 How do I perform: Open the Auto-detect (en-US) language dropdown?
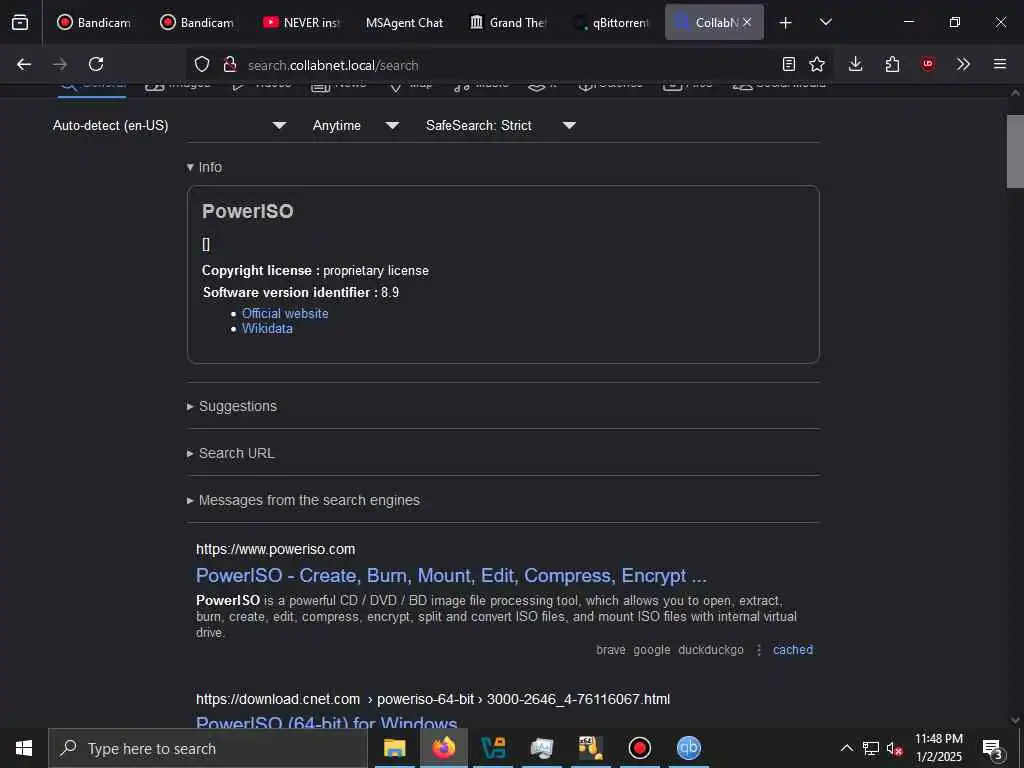click(170, 125)
